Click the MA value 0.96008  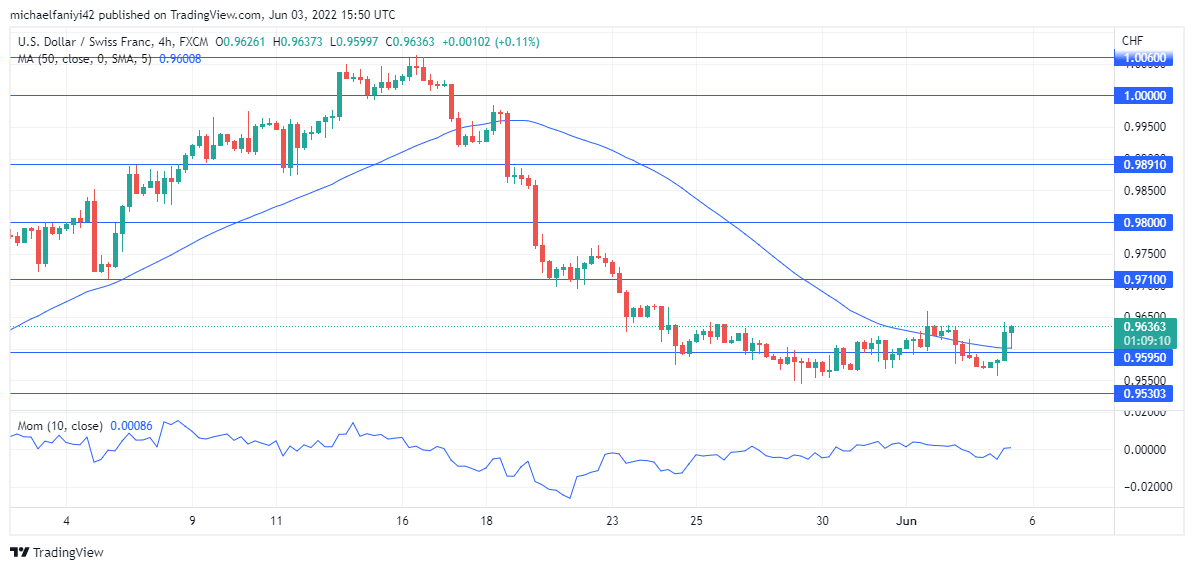(x=179, y=59)
